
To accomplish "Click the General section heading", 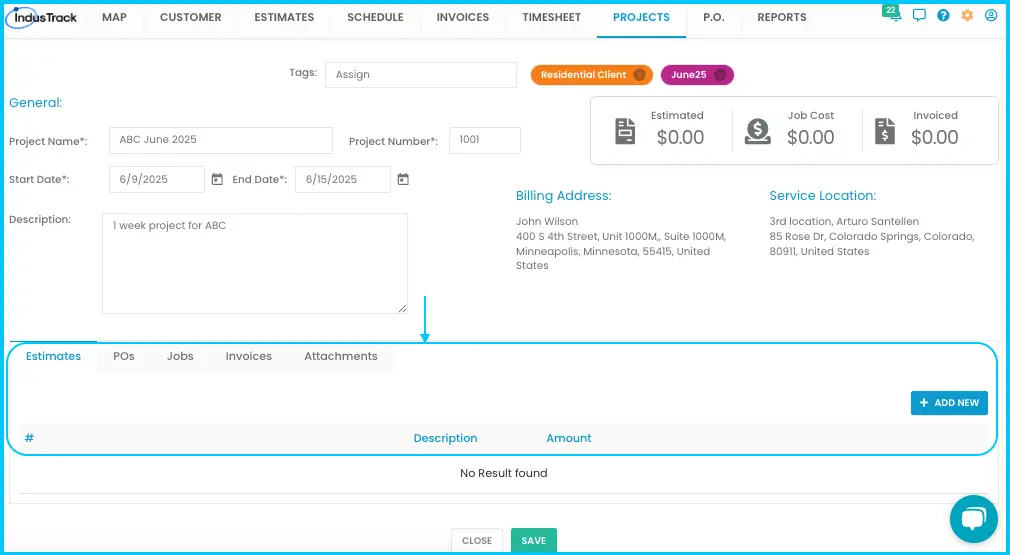I will click(x=35, y=102).
